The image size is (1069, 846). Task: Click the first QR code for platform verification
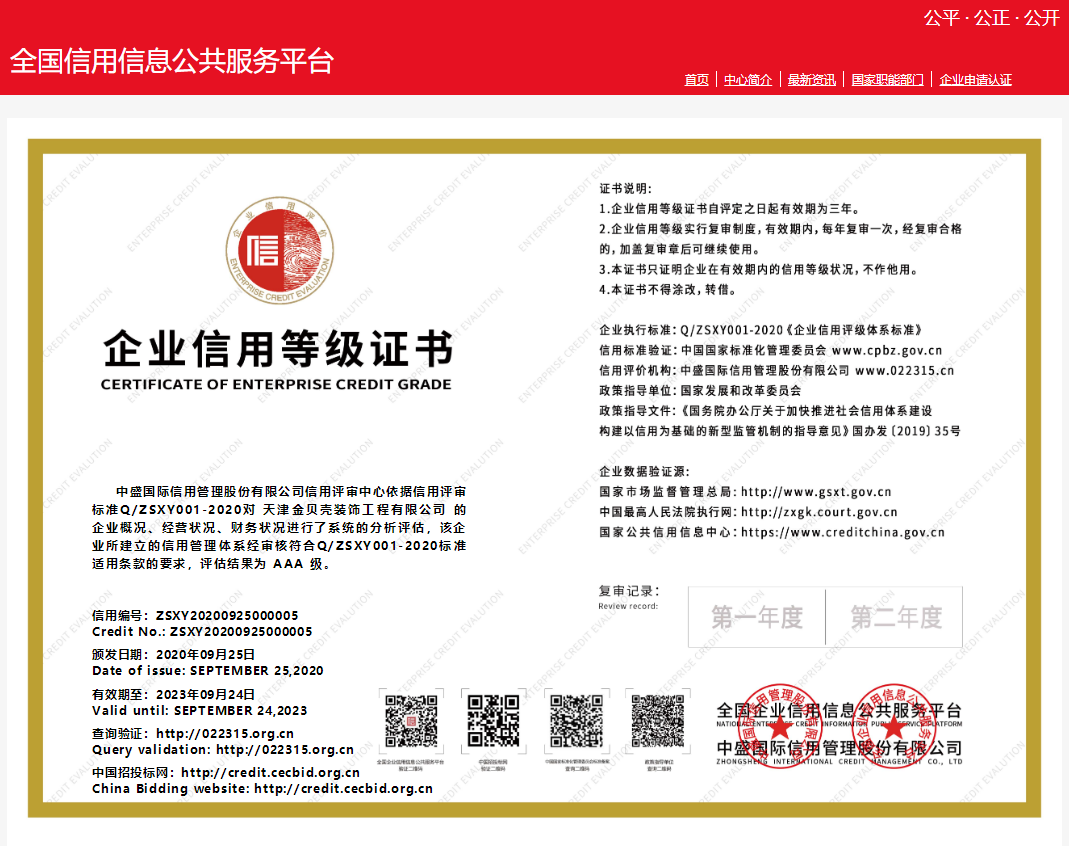(x=411, y=720)
